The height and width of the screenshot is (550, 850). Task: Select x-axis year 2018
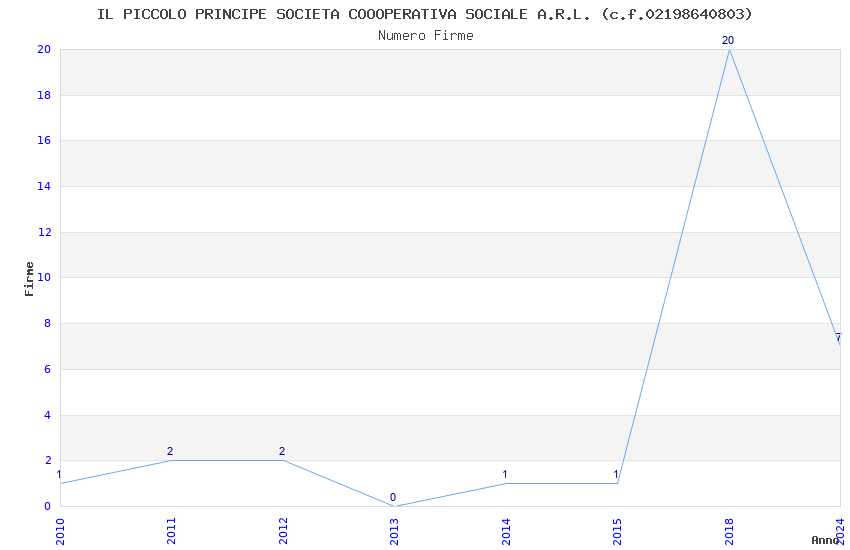coord(729,532)
